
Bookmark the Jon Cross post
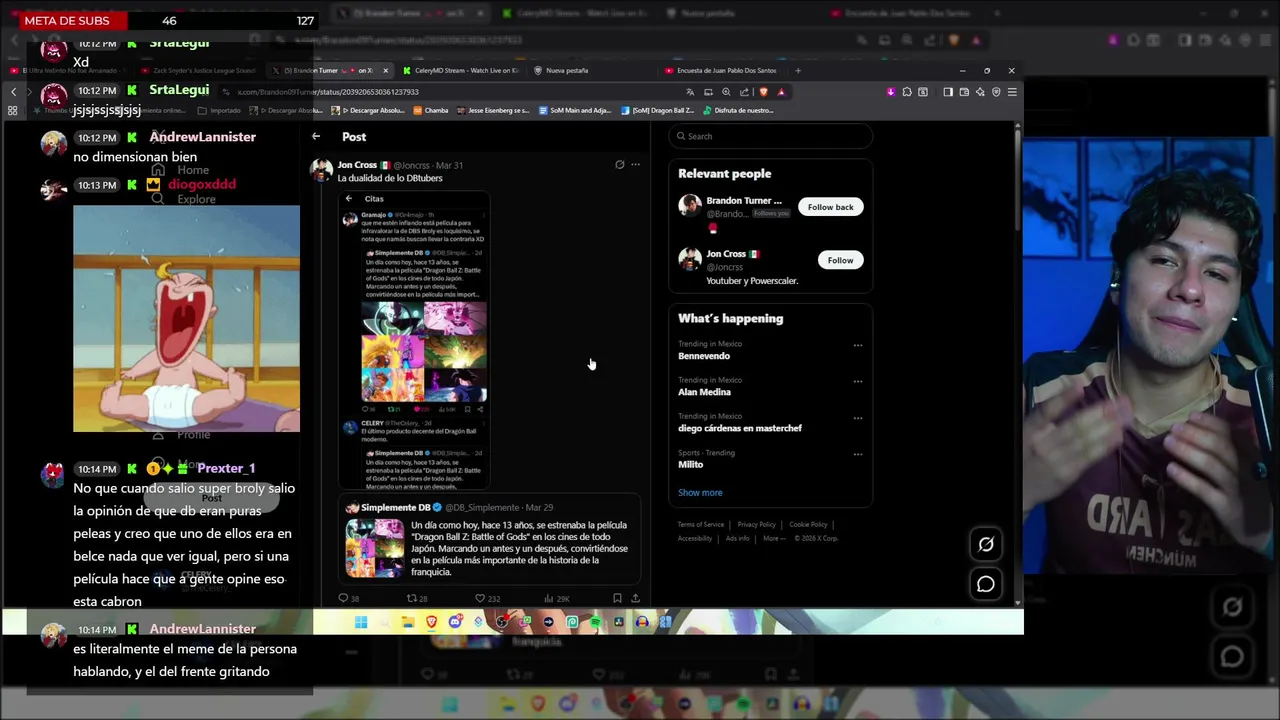coord(617,598)
